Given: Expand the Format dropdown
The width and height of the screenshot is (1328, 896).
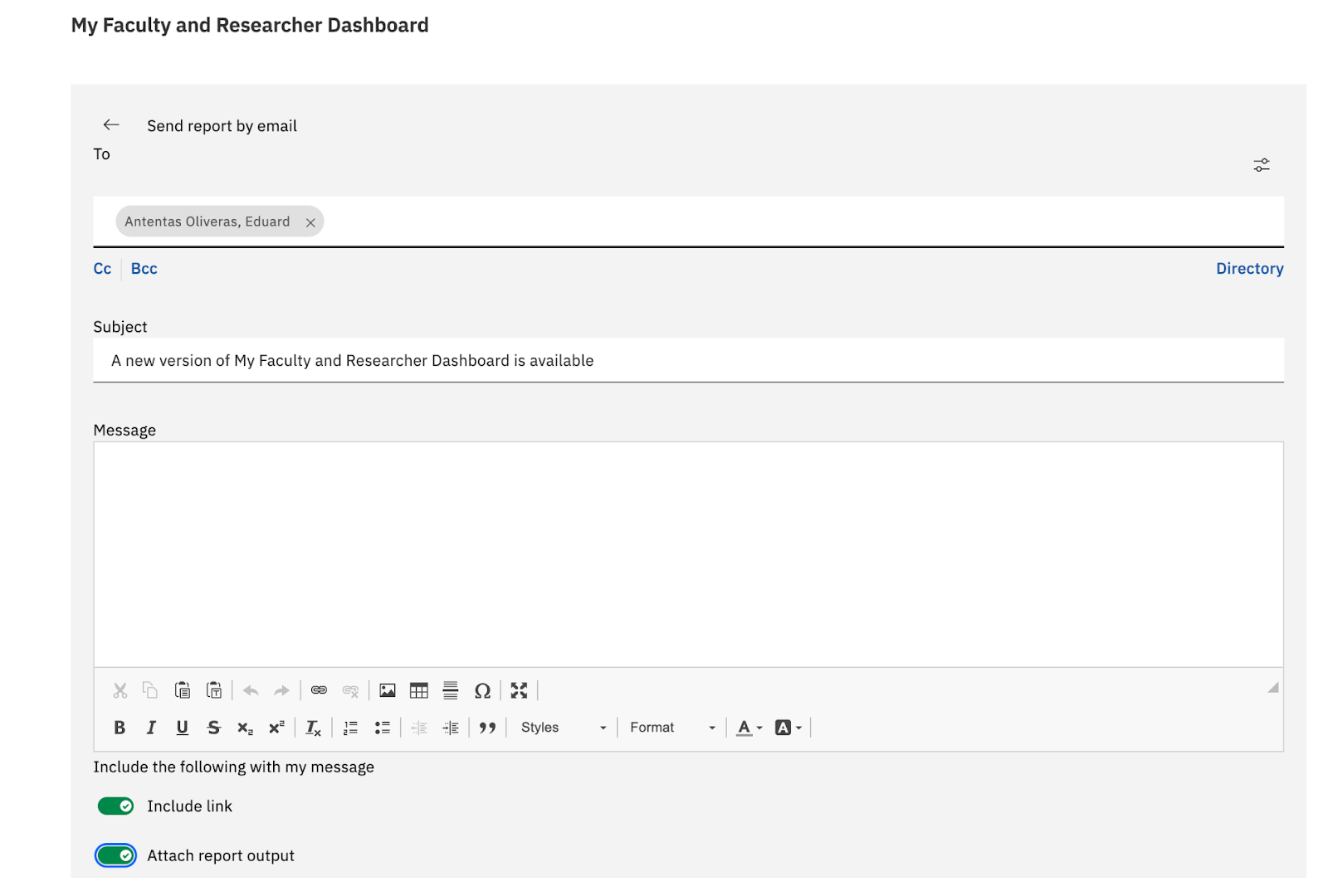Looking at the screenshot, I should (x=671, y=728).
